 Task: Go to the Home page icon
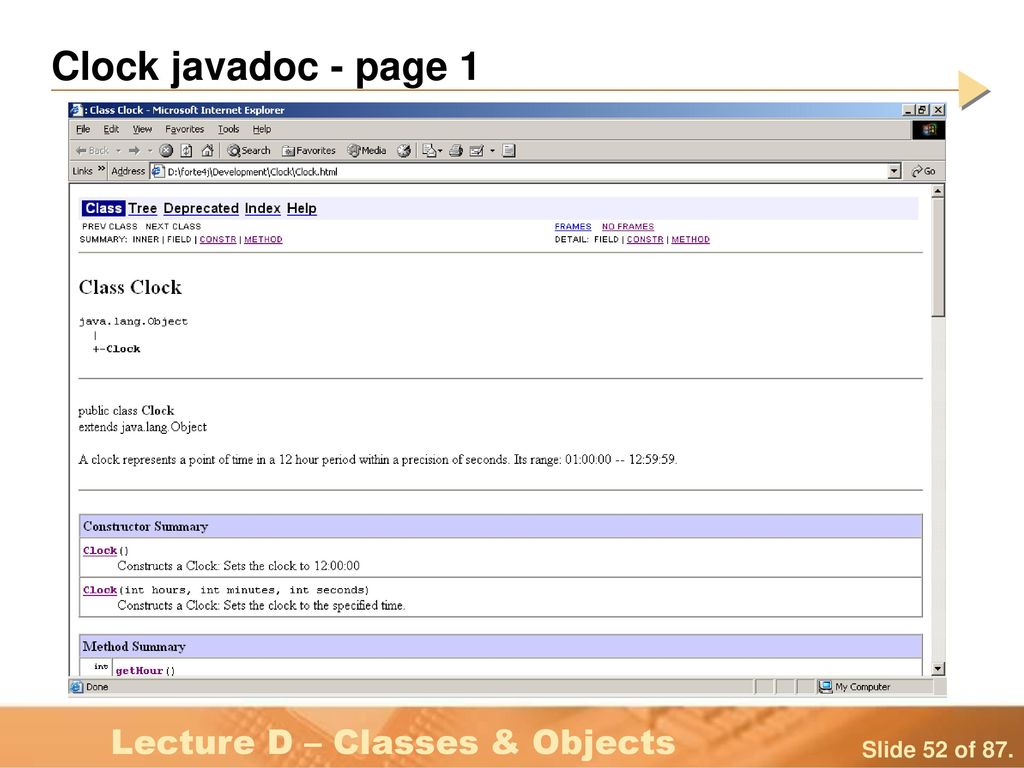[207, 151]
